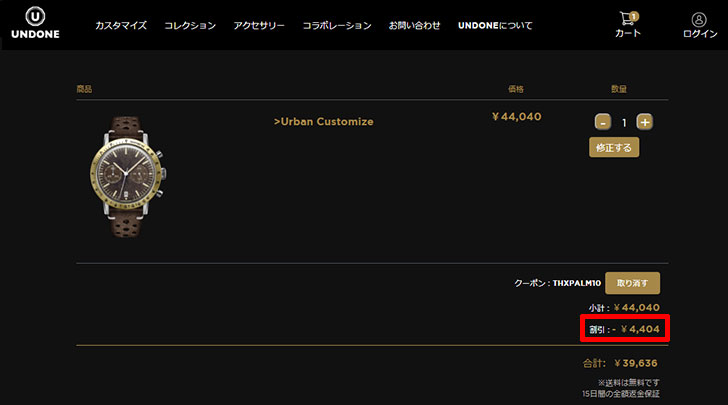Click the ログイン text label
The image size is (728, 405).
click(699, 34)
